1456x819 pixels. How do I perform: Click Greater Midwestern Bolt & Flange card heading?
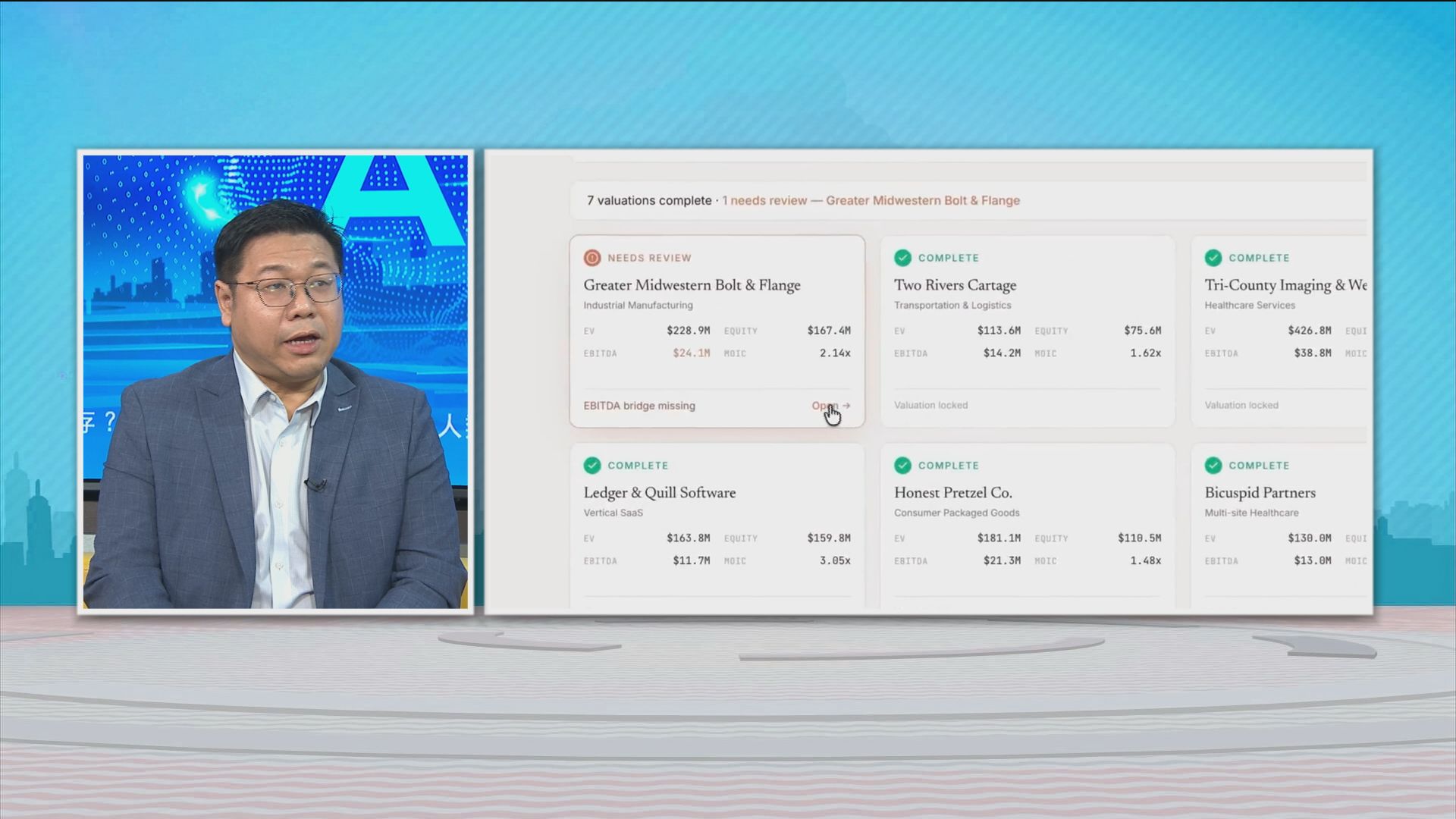(692, 285)
